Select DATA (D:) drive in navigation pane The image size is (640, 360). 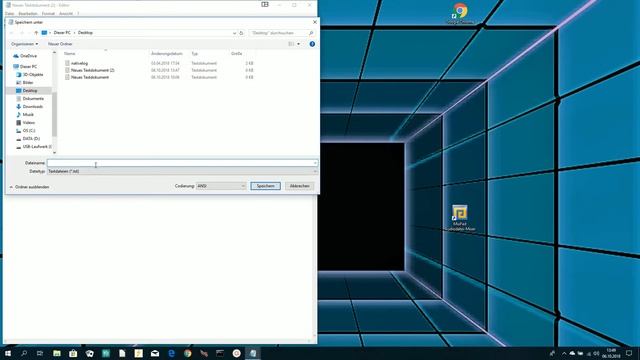pos(28,139)
